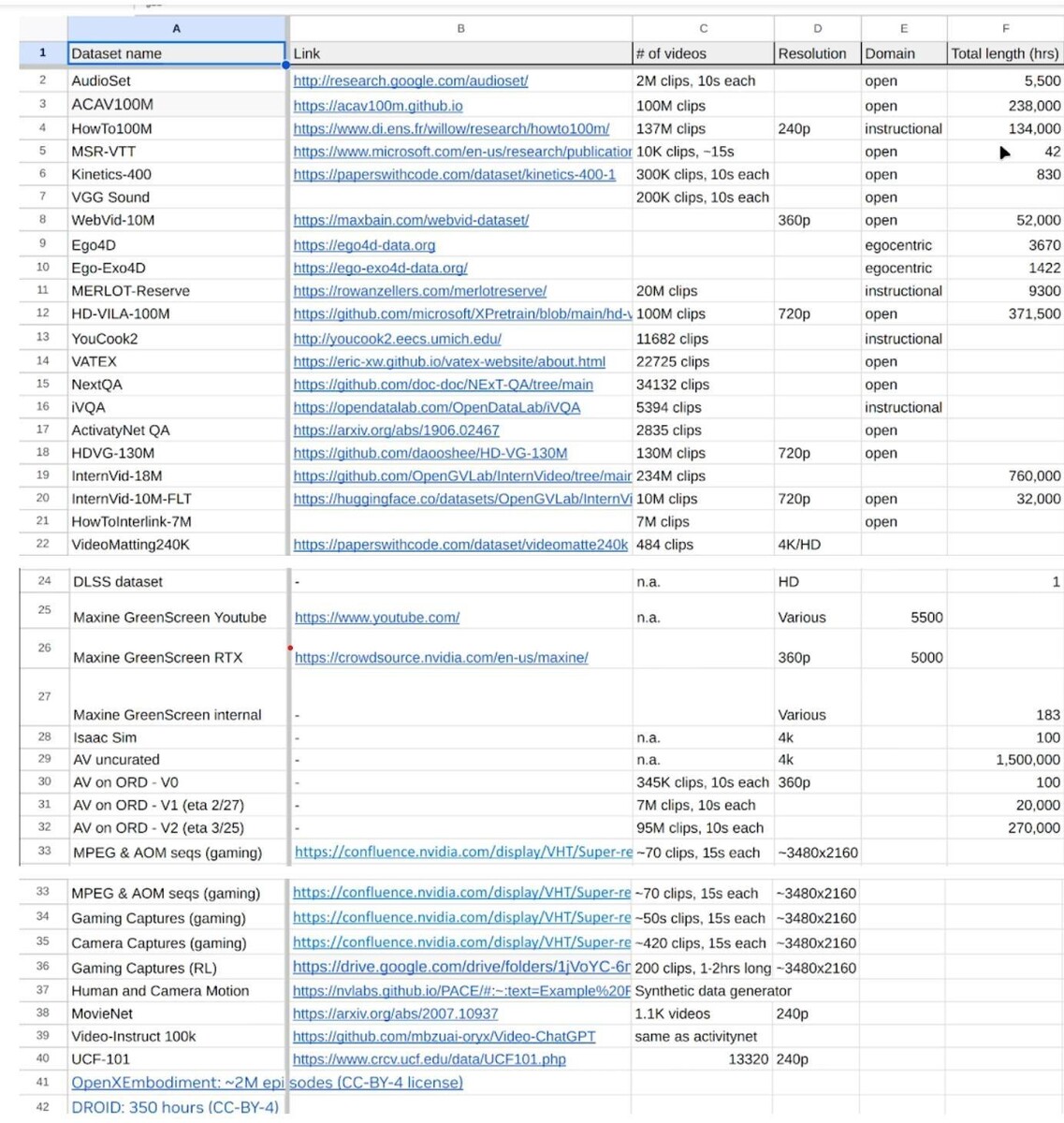Click the Resolution header cell
This screenshot has height=1123, width=1064.
tap(817, 53)
